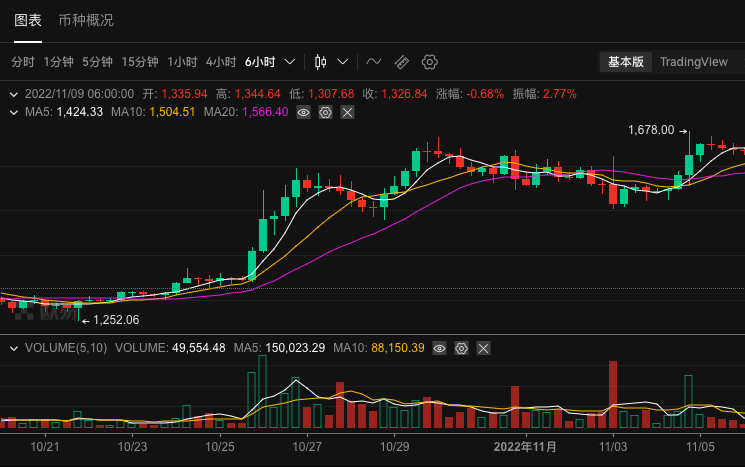Expand chart type dropdown beside candlestick icon
The height and width of the screenshot is (467, 745).
pos(343,62)
